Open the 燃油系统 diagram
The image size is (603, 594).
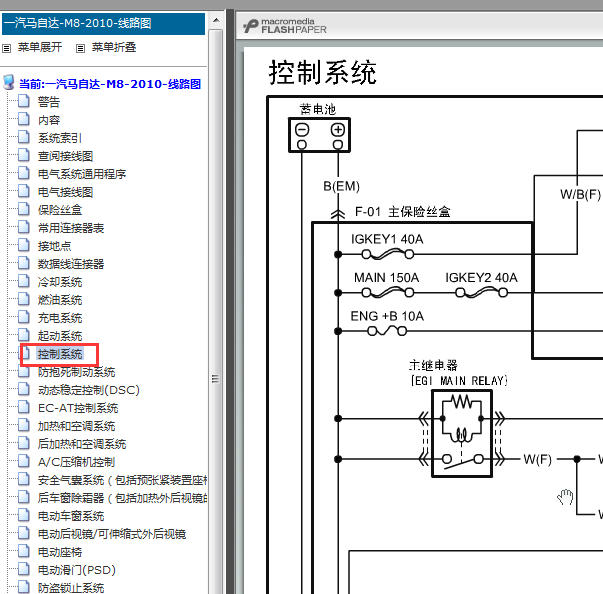tap(60, 300)
